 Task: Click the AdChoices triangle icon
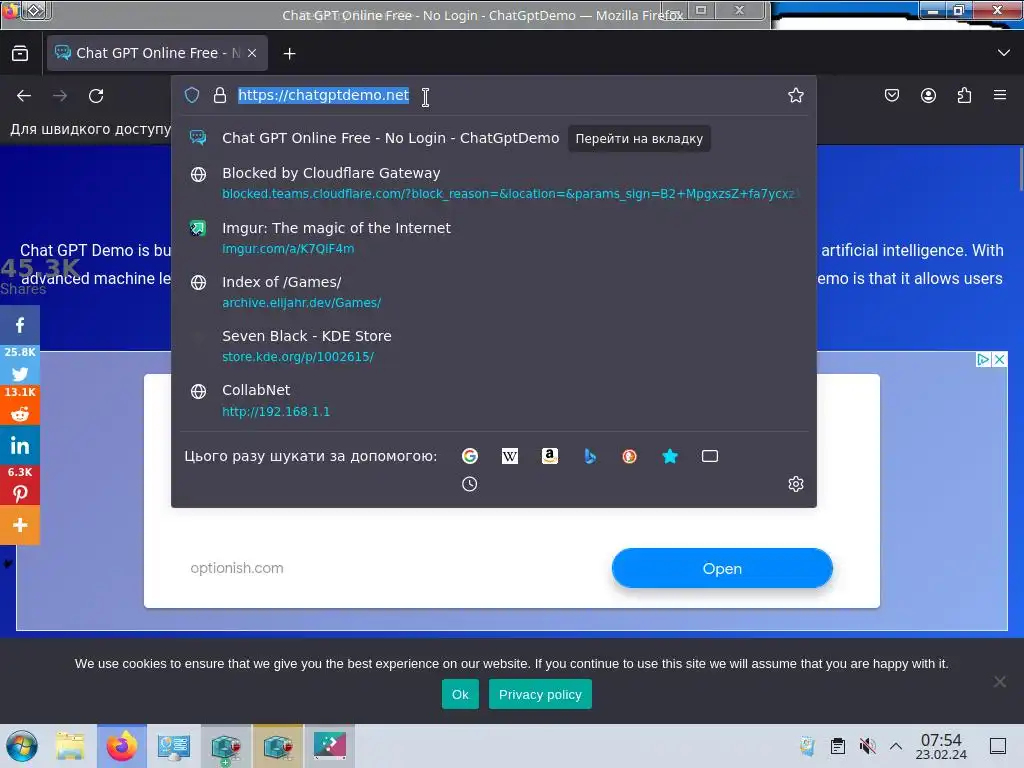983,360
